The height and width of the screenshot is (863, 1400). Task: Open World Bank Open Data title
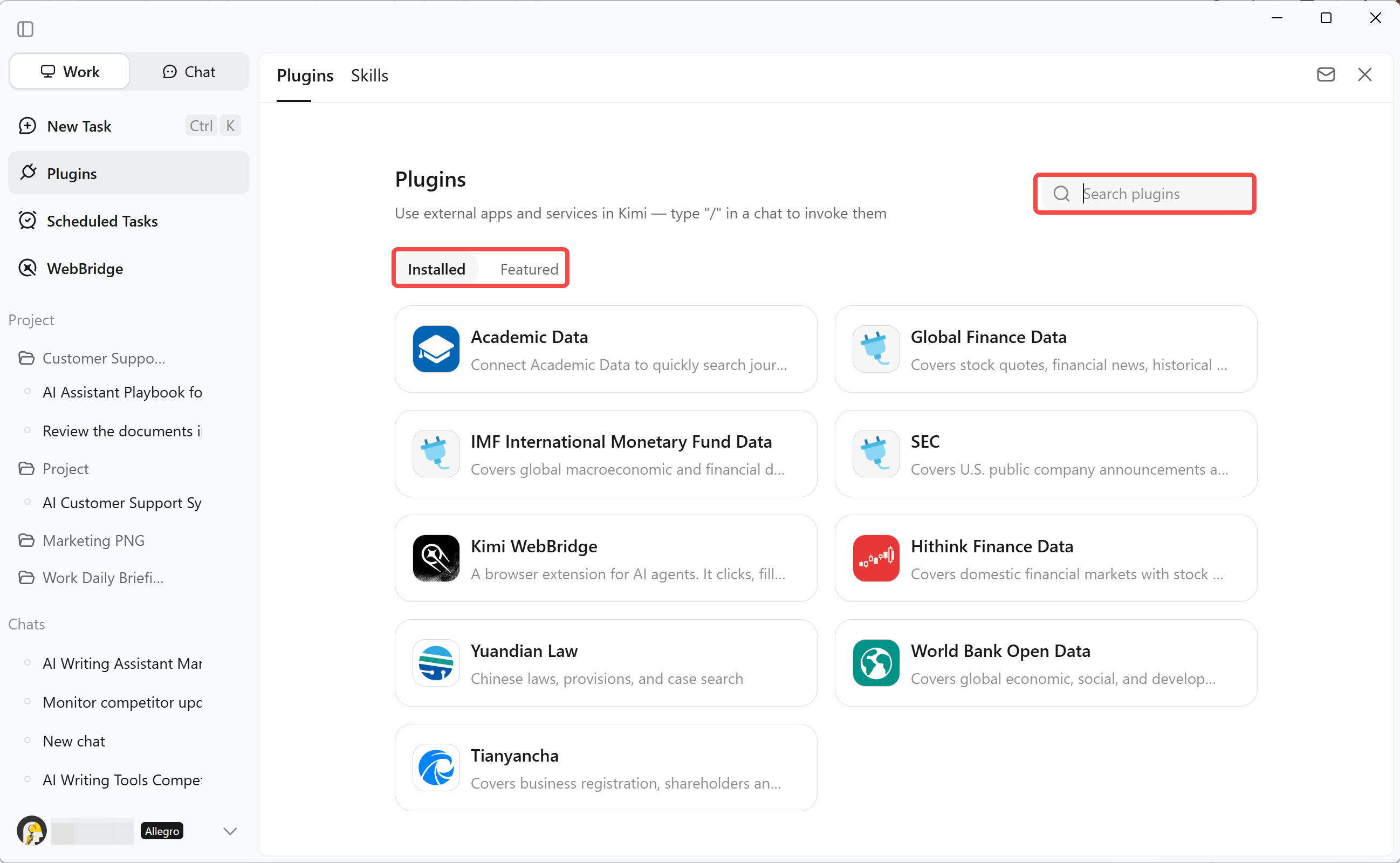click(1000, 651)
